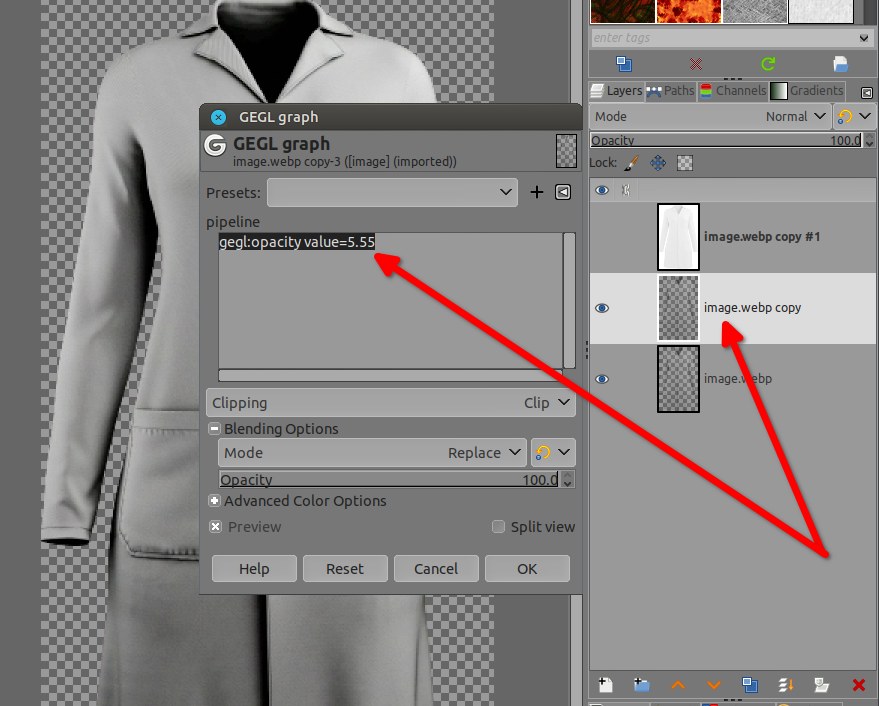Select image.webp copy layer thumbnail

tap(678, 308)
